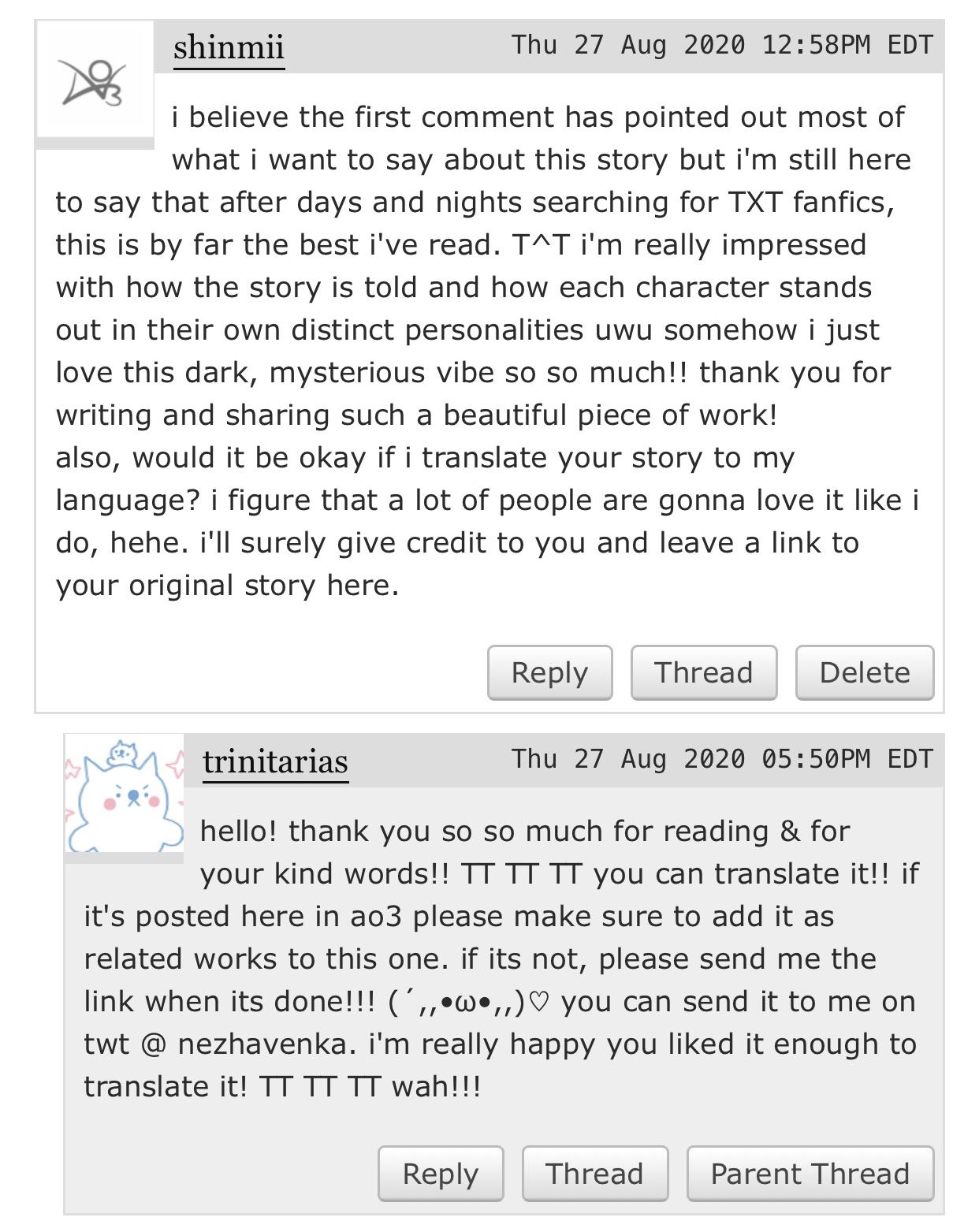Reply to trinitarias's comment

(441, 1173)
